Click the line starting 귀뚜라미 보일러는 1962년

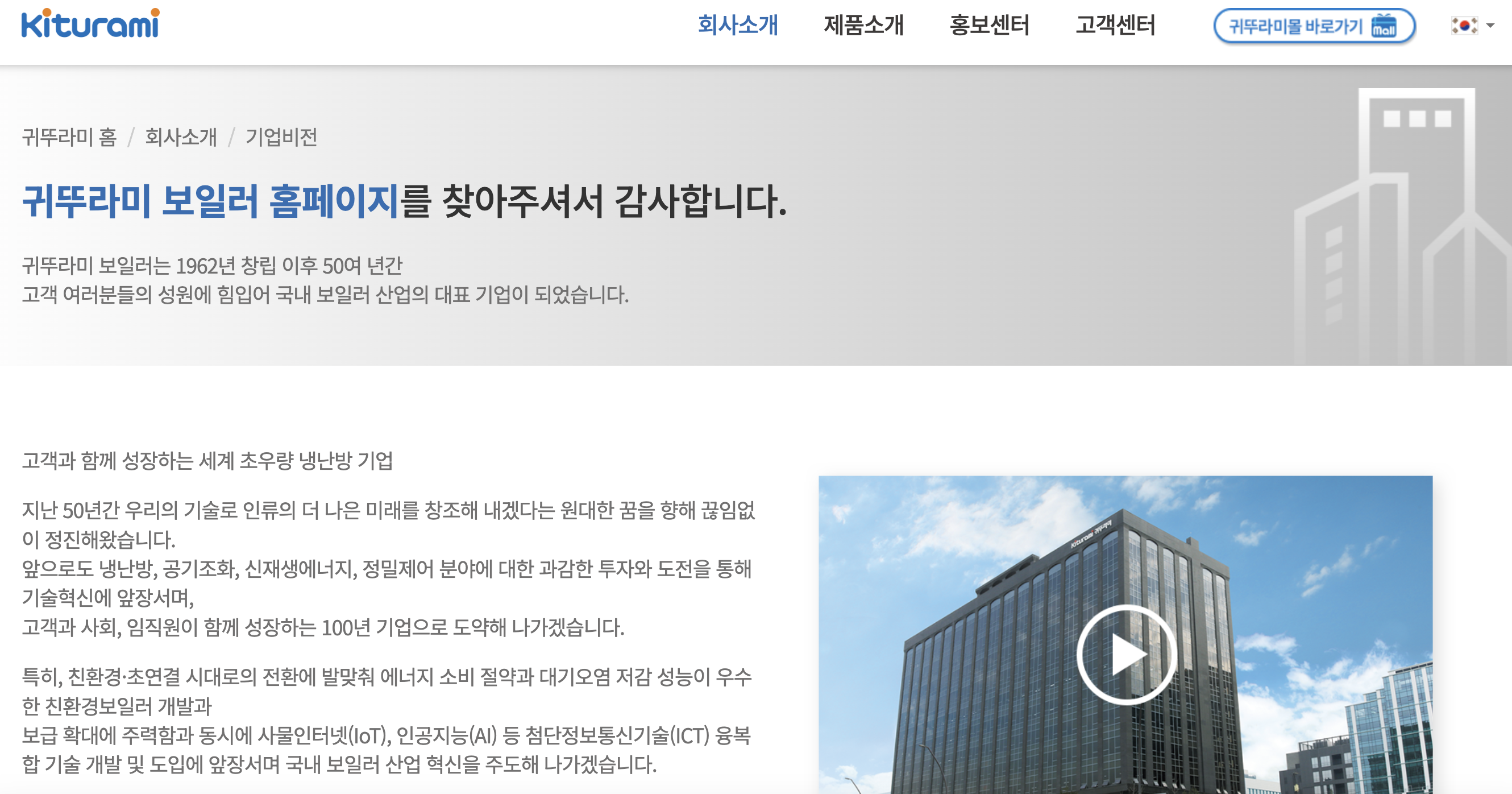pyautogui.click(x=212, y=266)
